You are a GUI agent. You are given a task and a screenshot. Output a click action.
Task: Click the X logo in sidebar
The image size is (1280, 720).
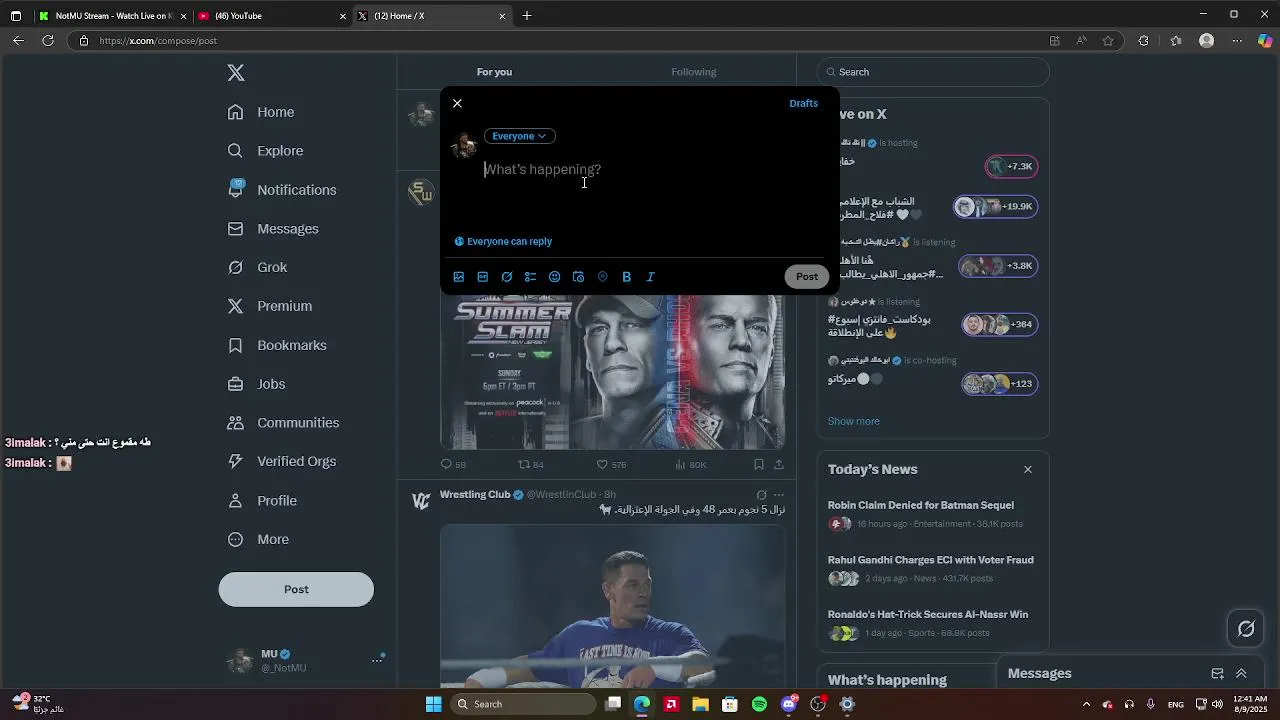click(236, 73)
